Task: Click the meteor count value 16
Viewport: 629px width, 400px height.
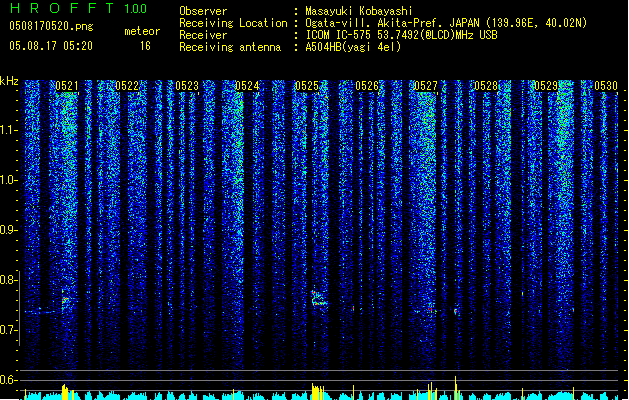Action: 145,46
